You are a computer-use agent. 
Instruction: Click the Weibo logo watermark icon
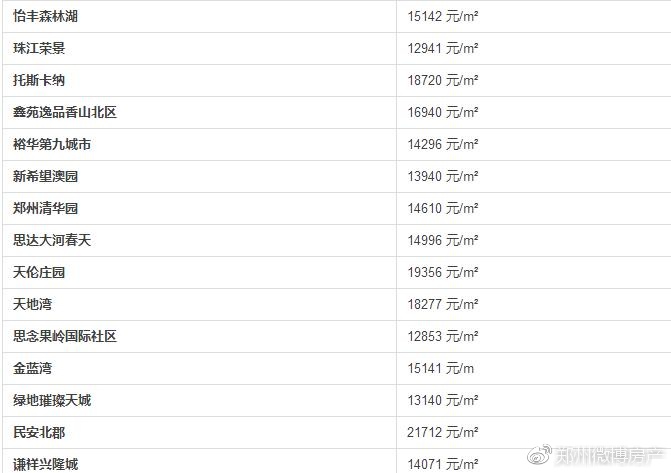[541, 456]
